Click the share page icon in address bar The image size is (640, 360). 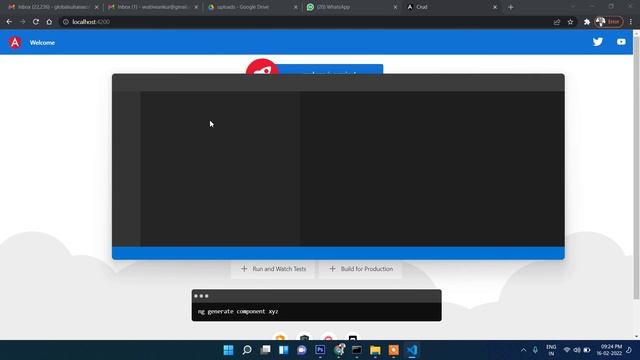[557, 22]
